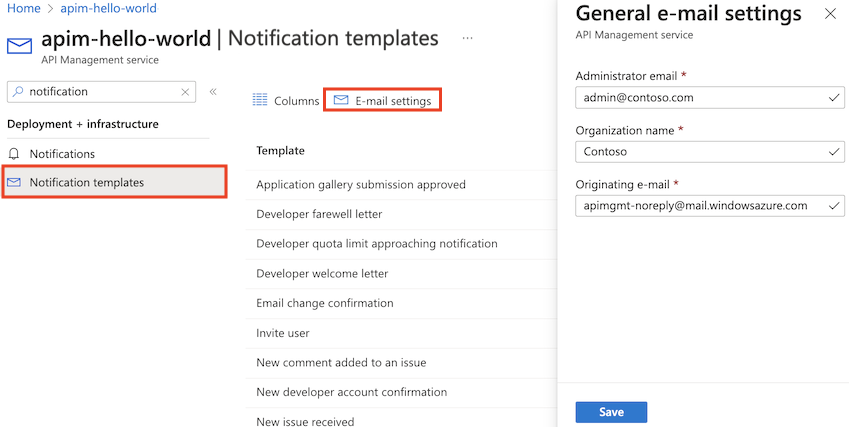Select Application gallery submission approved template

pyautogui.click(x=360, y=184)
